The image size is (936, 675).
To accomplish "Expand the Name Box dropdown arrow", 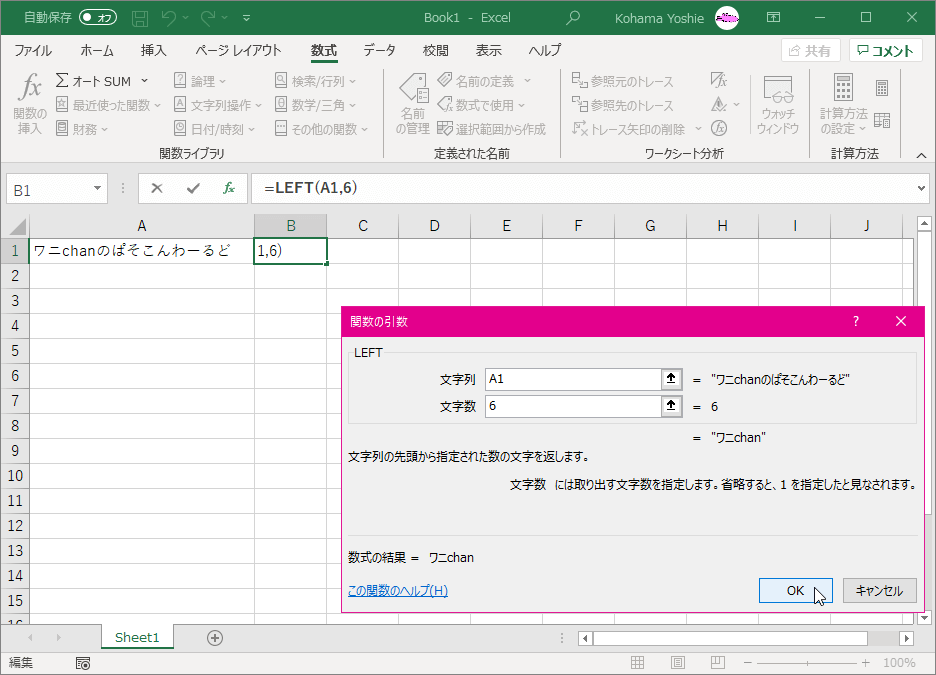I will pos(97,188).
